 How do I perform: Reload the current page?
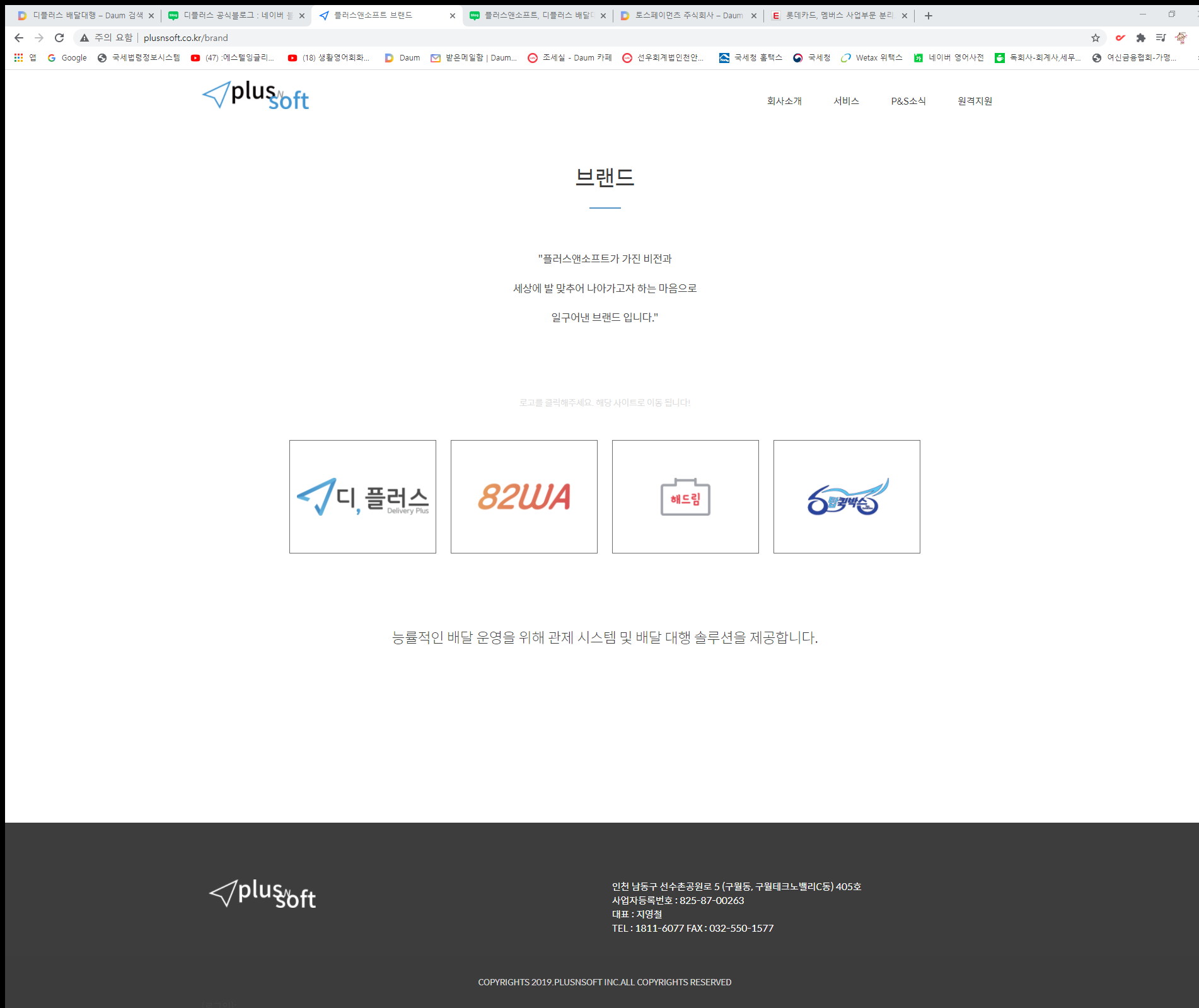tap(59, 38)
